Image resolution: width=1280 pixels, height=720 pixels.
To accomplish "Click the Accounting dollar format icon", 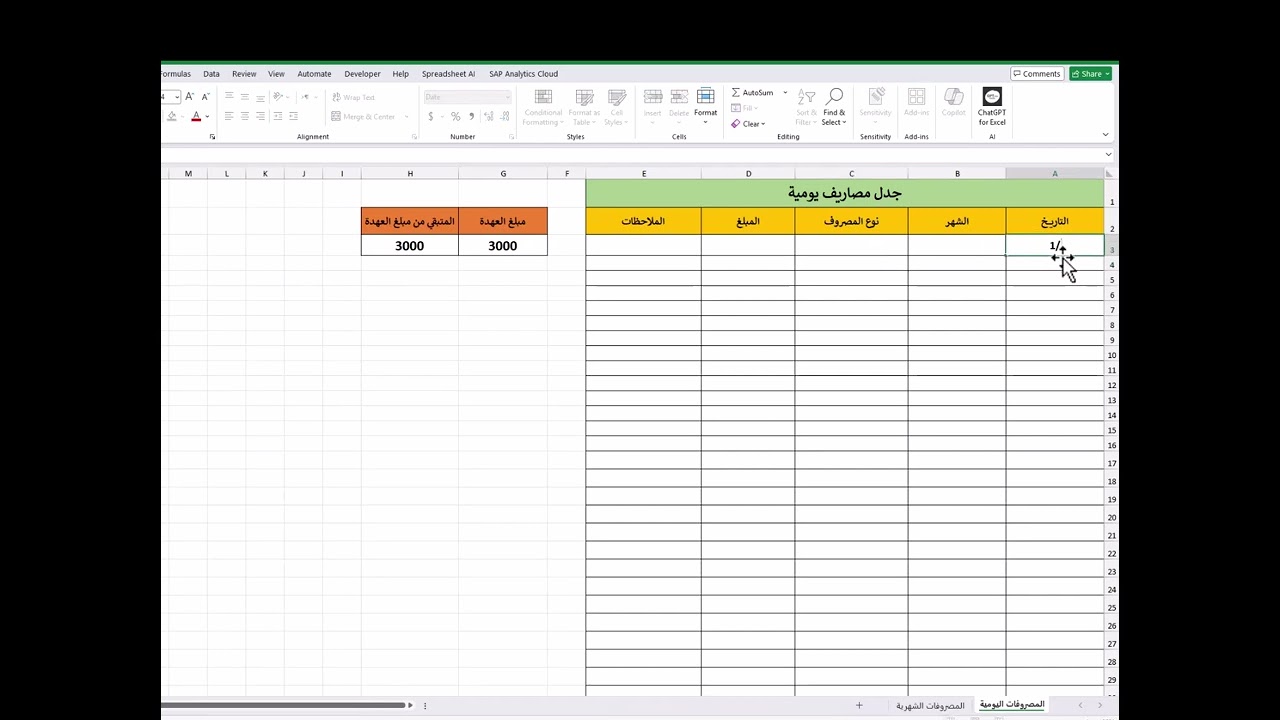I will [431, 116].
